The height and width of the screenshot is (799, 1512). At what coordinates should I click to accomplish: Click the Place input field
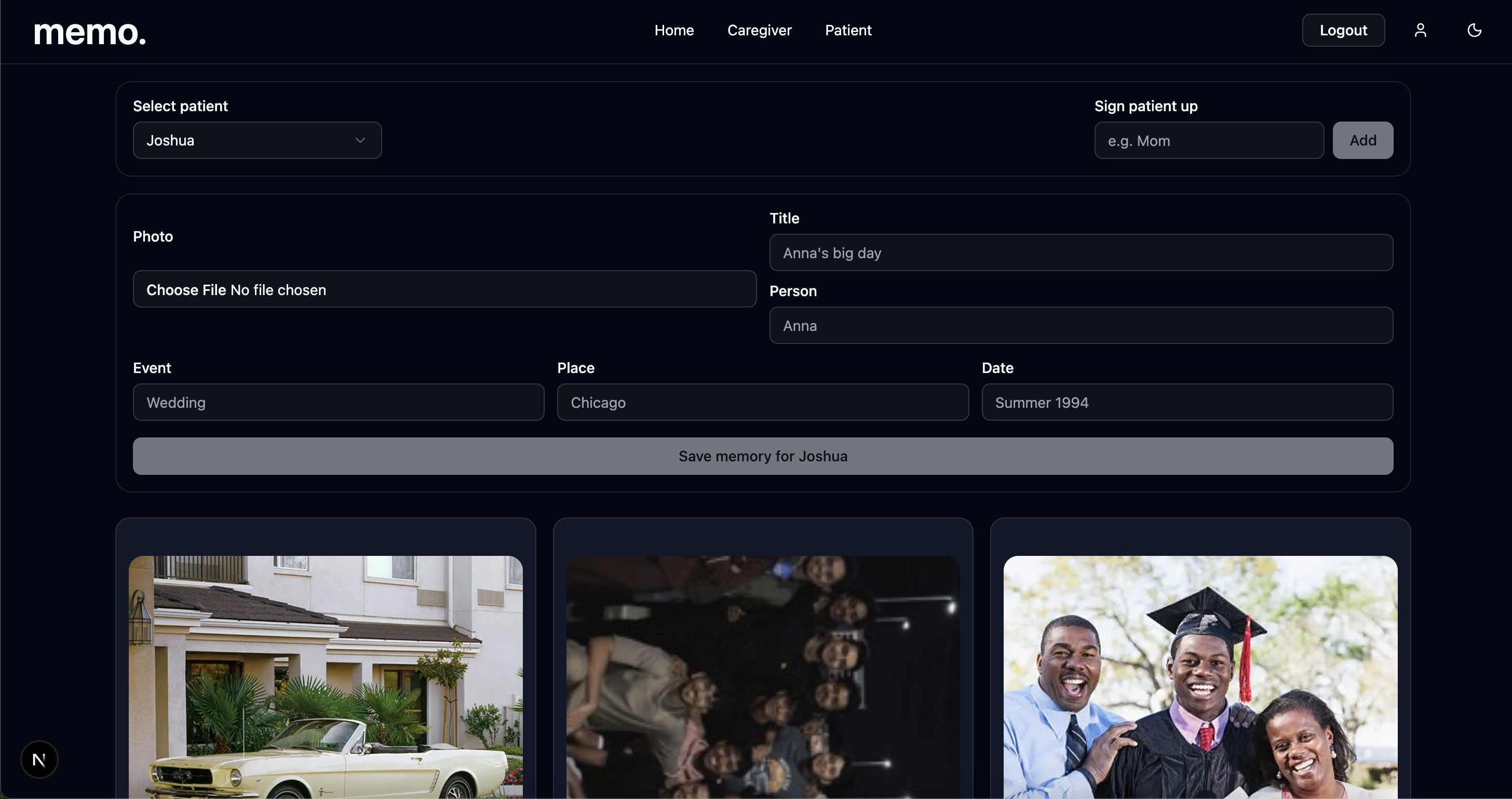coord(762,402)
